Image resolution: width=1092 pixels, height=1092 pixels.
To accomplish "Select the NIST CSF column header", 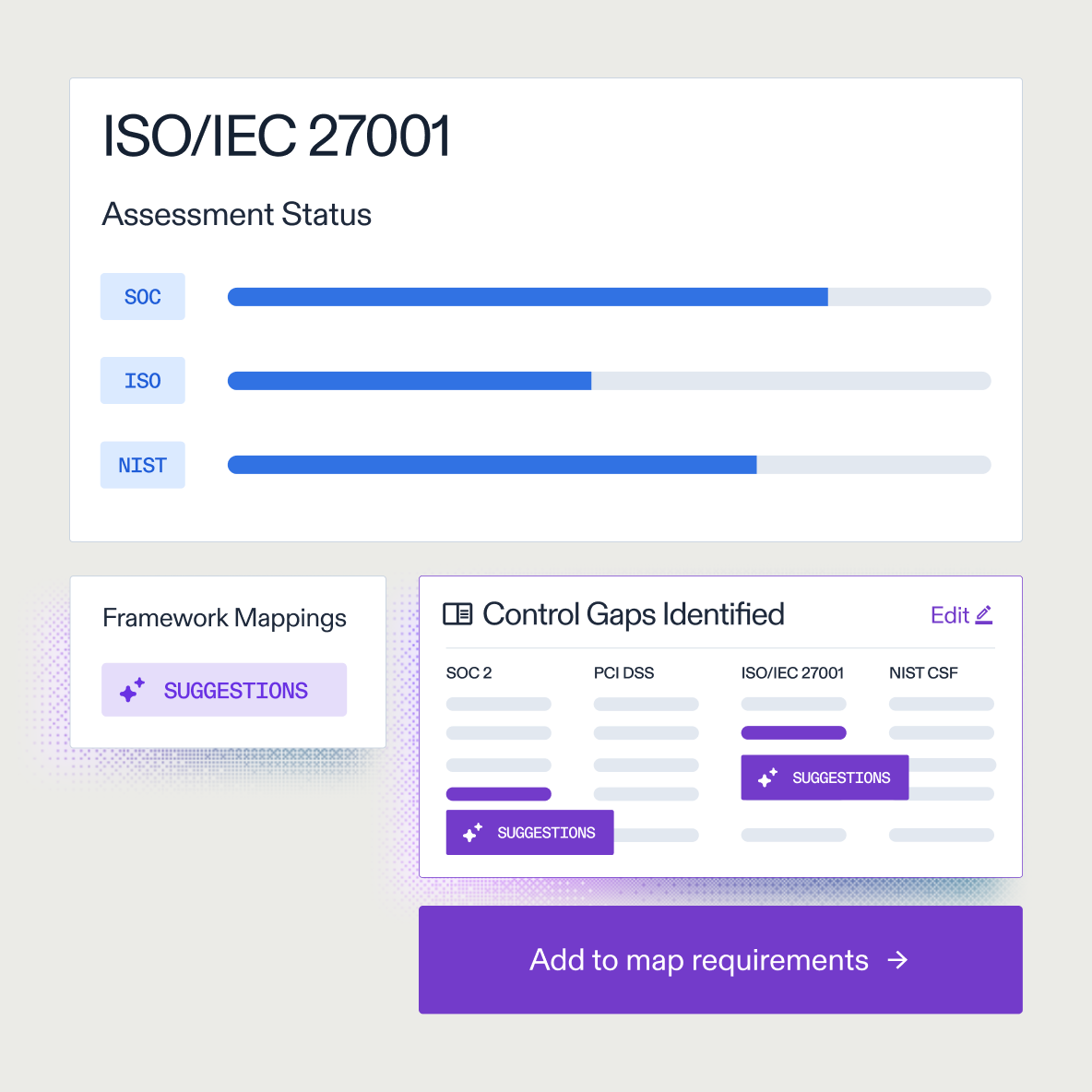I will click(x=923, y=673).
